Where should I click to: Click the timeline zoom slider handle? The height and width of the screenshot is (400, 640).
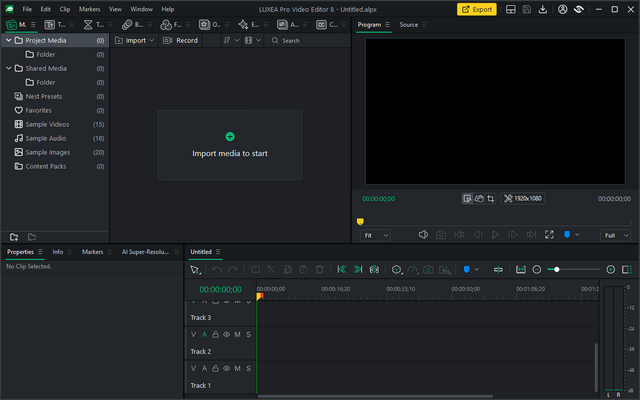(556, 269)
